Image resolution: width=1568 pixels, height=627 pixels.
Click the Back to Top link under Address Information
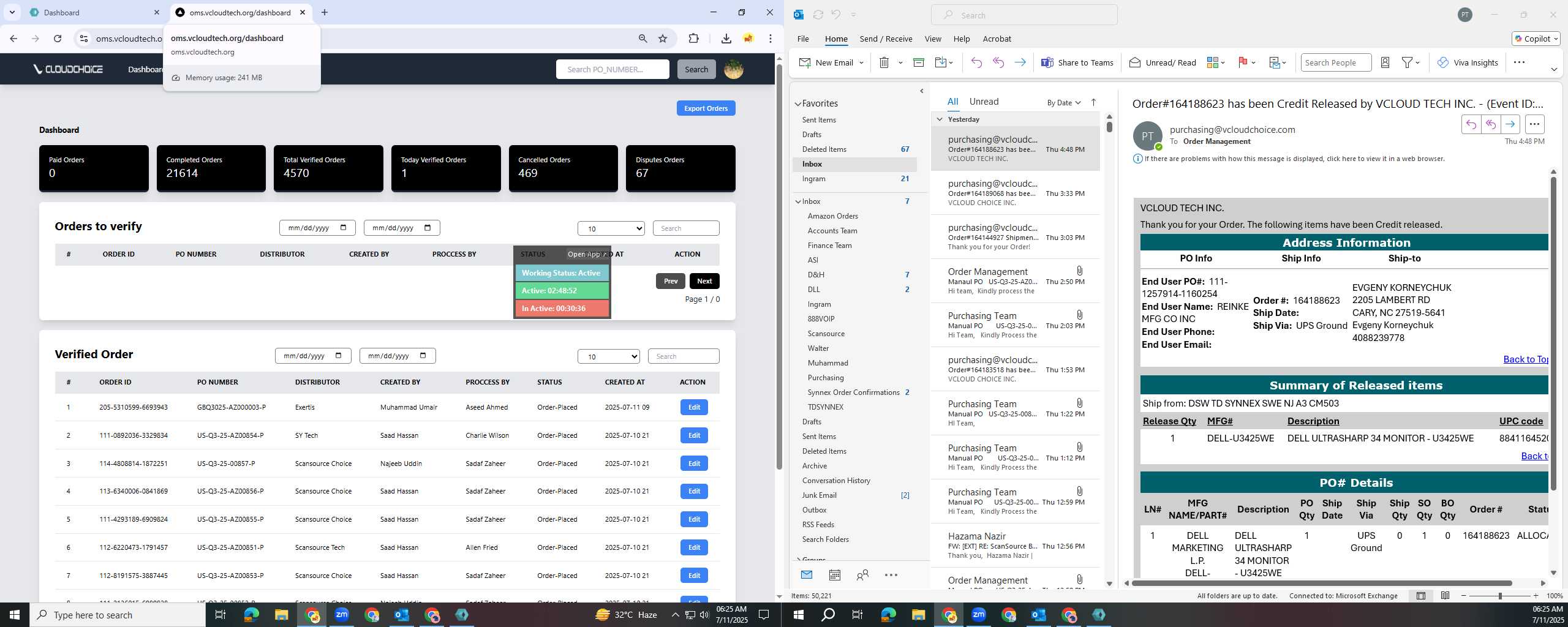point(1525,359)
